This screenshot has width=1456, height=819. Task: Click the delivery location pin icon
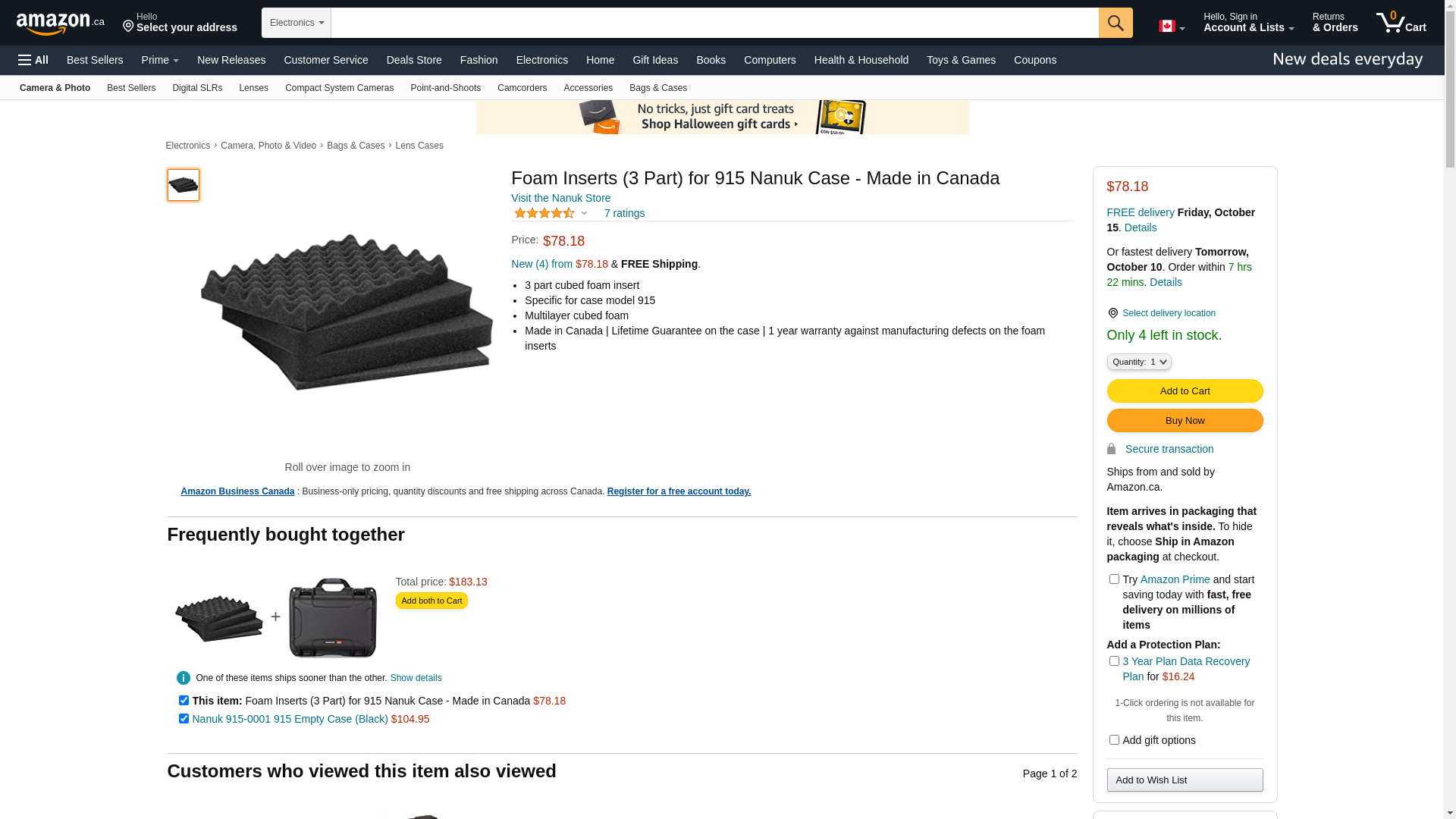pyautogui.click(x=1112, y=313)
